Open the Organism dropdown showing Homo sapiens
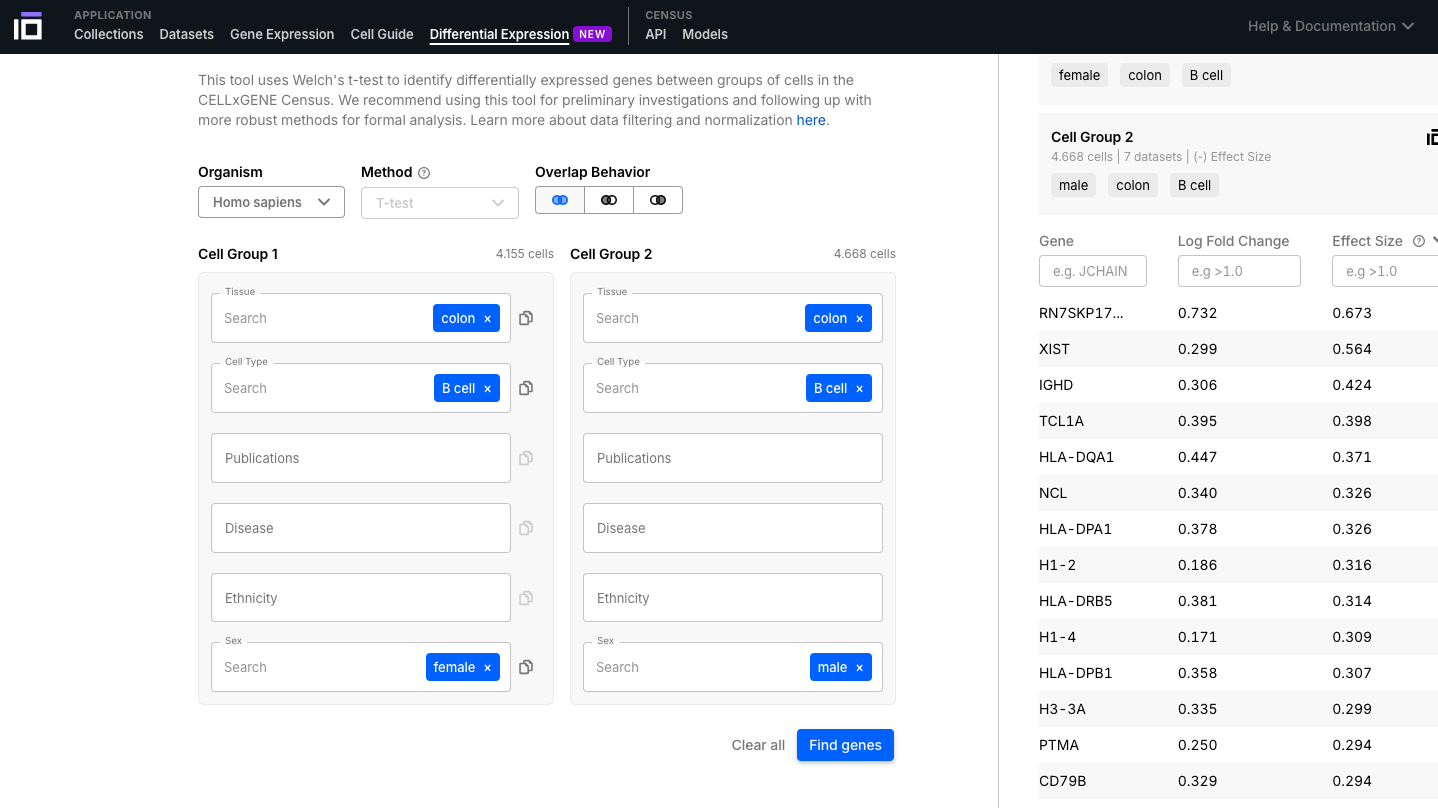The width and height of the screenshot is (1438, 808). tap(271, 202)
